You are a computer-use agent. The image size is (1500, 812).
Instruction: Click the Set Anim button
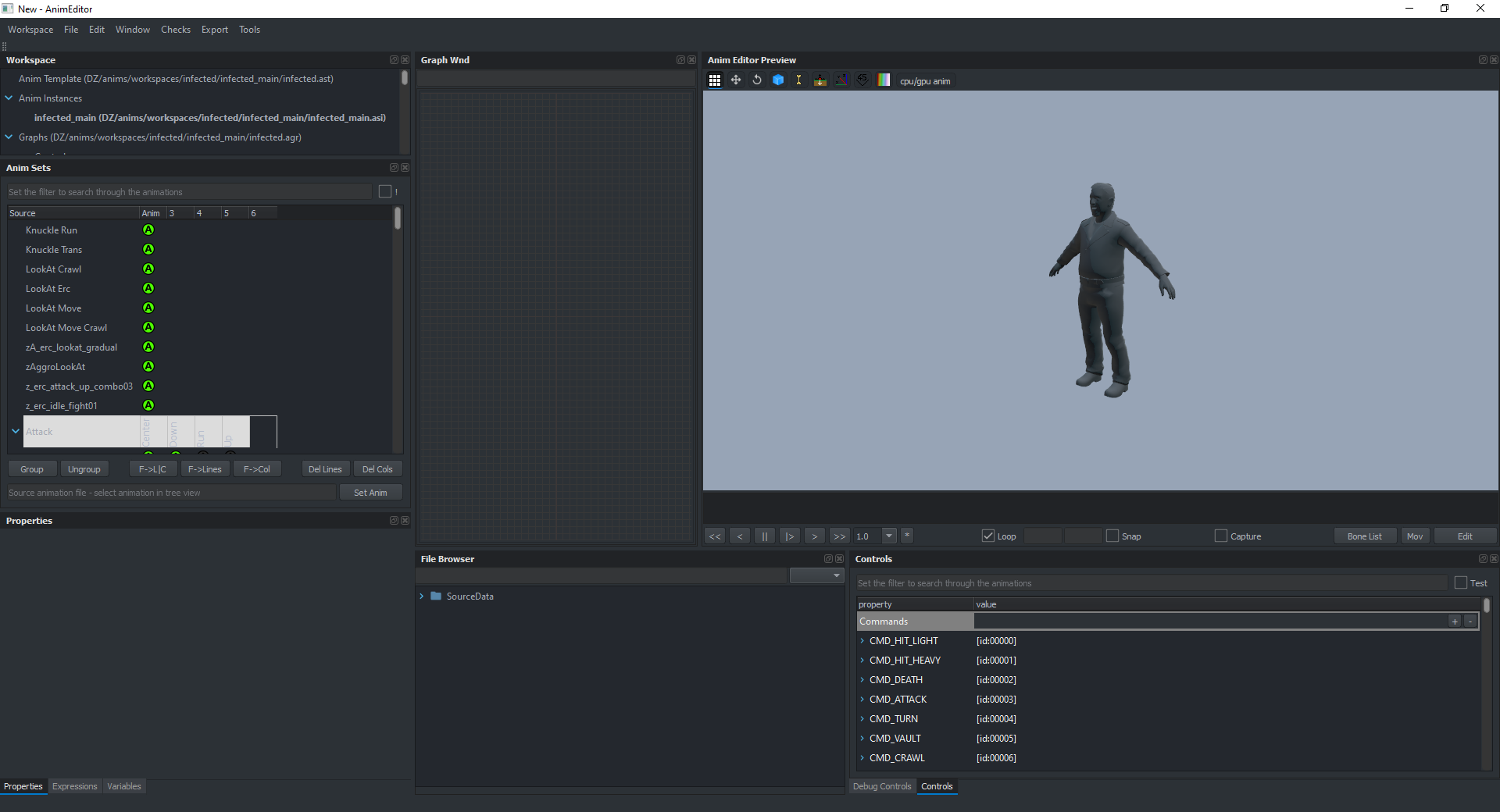click(x=370, y=493)
